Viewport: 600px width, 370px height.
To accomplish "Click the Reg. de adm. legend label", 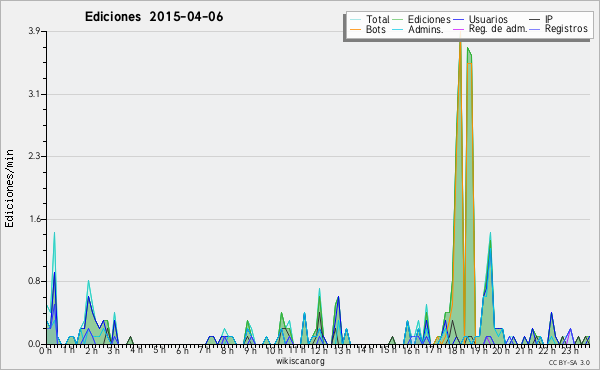I will [x=498, y=29].
